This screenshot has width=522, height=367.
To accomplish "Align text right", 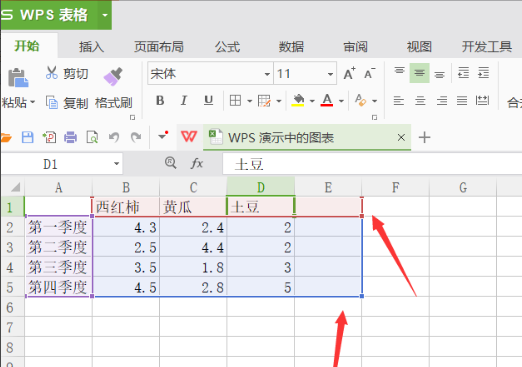I will pyautogui.click(x=442, y=100).
